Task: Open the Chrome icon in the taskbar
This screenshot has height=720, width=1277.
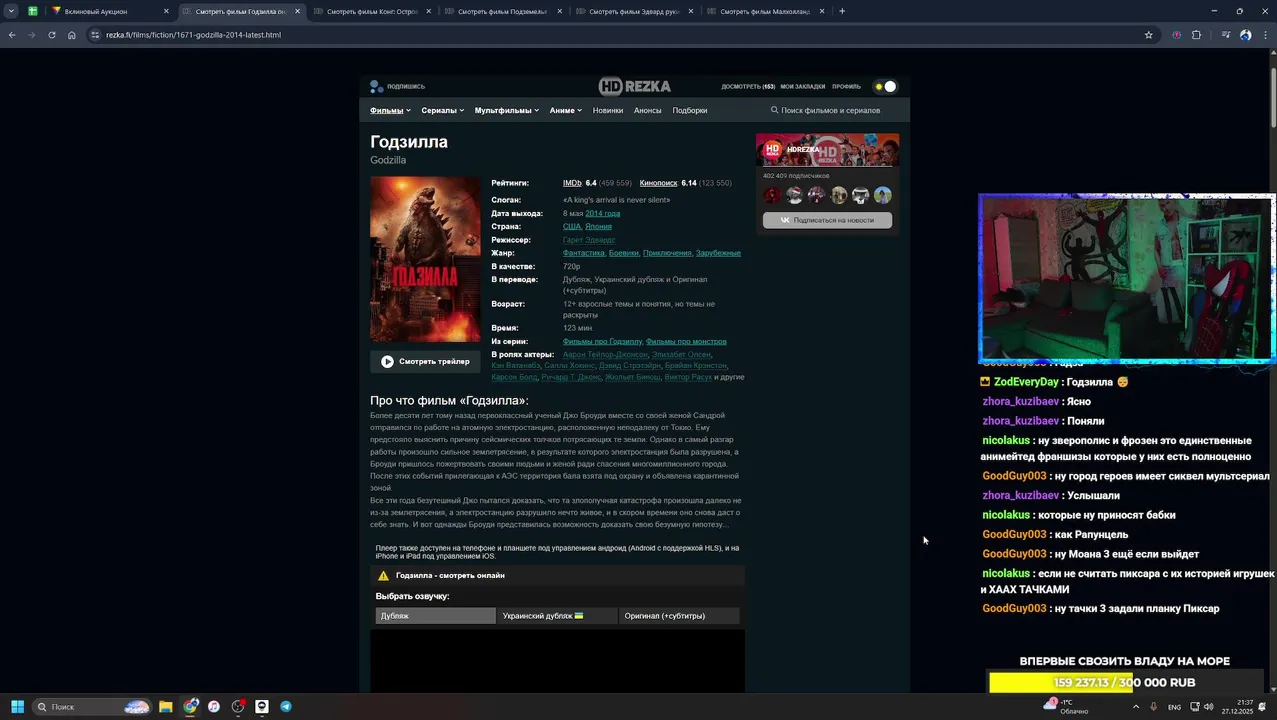Action: pyautogui.click(x=190, y=707)
